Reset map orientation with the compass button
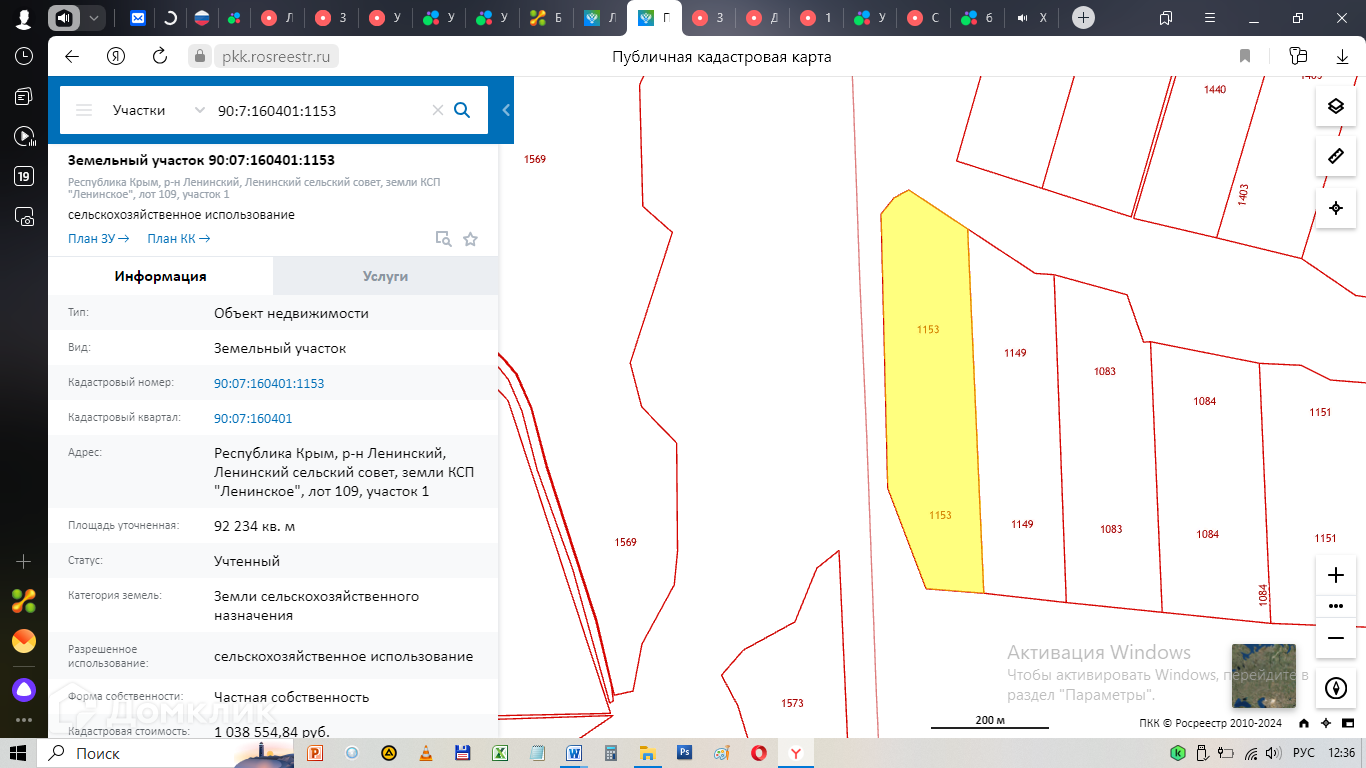Image resolution: width=1366 pixels, height=768 pixels. 1335,688
